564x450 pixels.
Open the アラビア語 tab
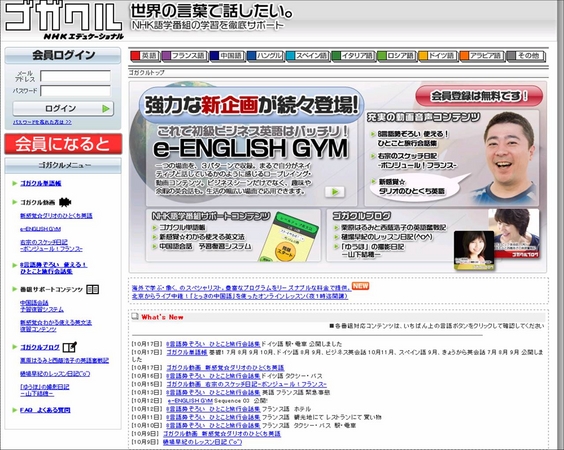(x=481, y=56)
